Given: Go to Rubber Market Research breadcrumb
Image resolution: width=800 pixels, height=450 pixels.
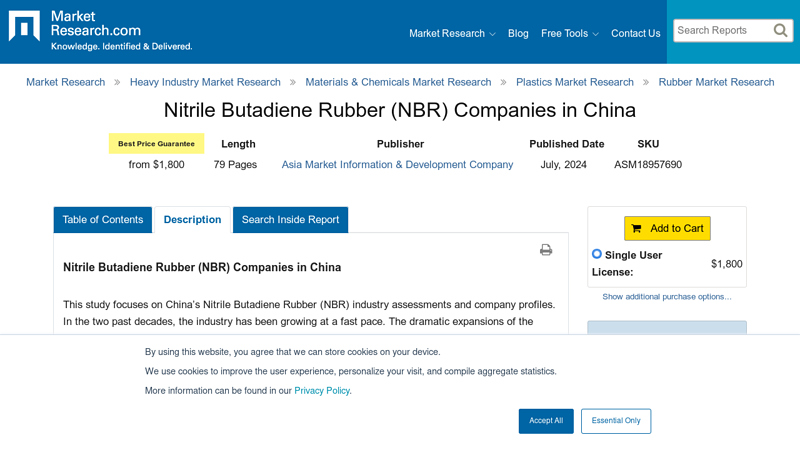Looking at the screenshot, I should pos(716,82).
